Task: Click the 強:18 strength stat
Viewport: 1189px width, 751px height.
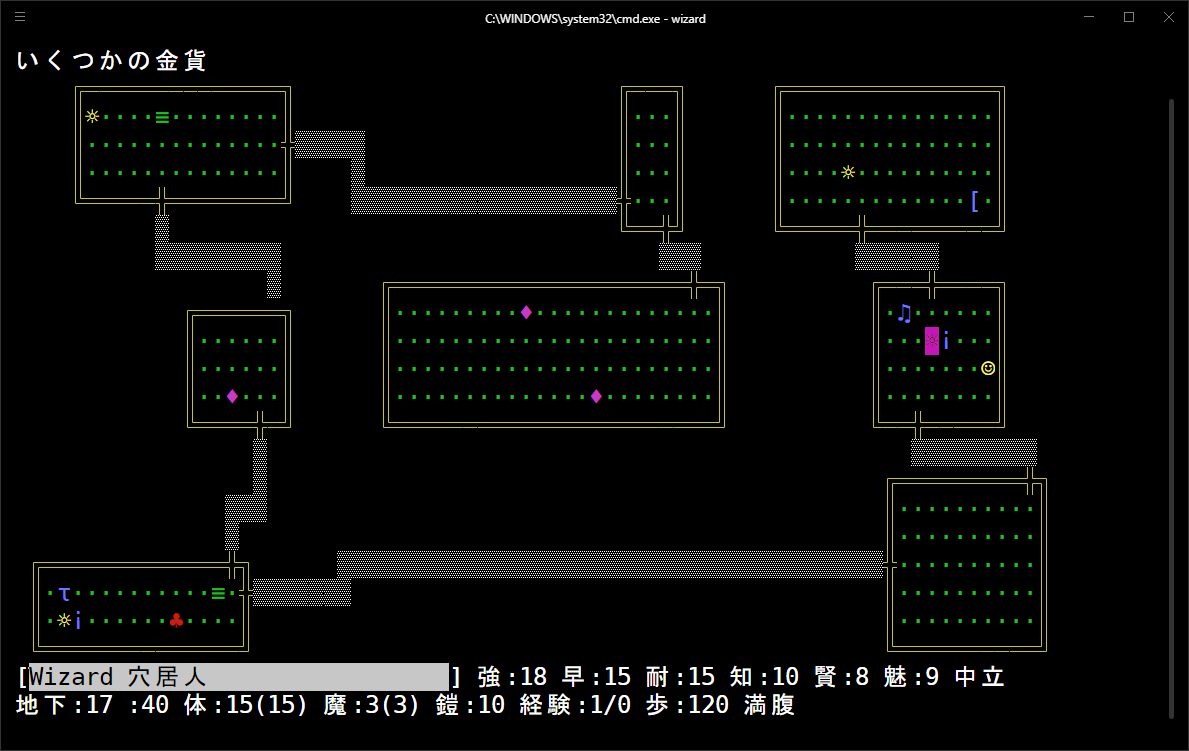Action: coord(513,677)
